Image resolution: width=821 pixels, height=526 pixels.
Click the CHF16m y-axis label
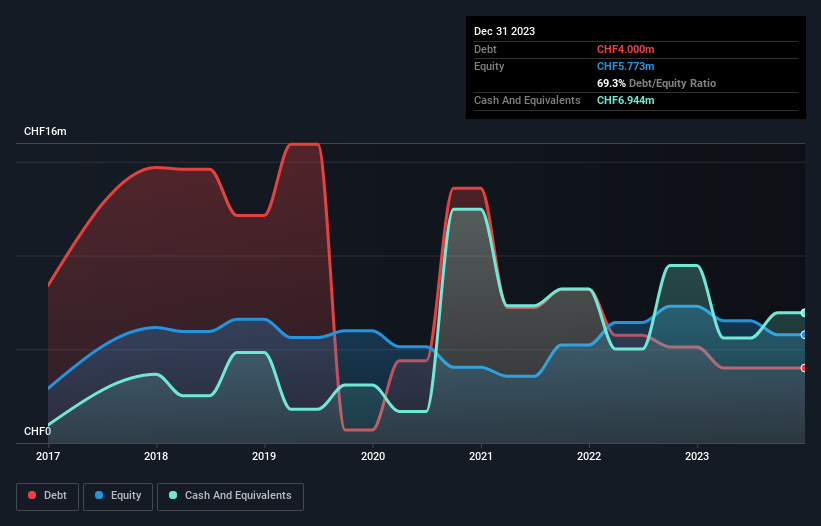(x=45, y=131)
